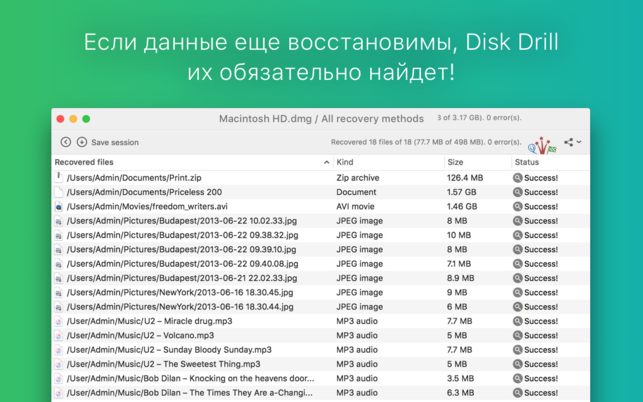643x402 pixels.
Task: Sort by Kind column header
Action: 345,162
